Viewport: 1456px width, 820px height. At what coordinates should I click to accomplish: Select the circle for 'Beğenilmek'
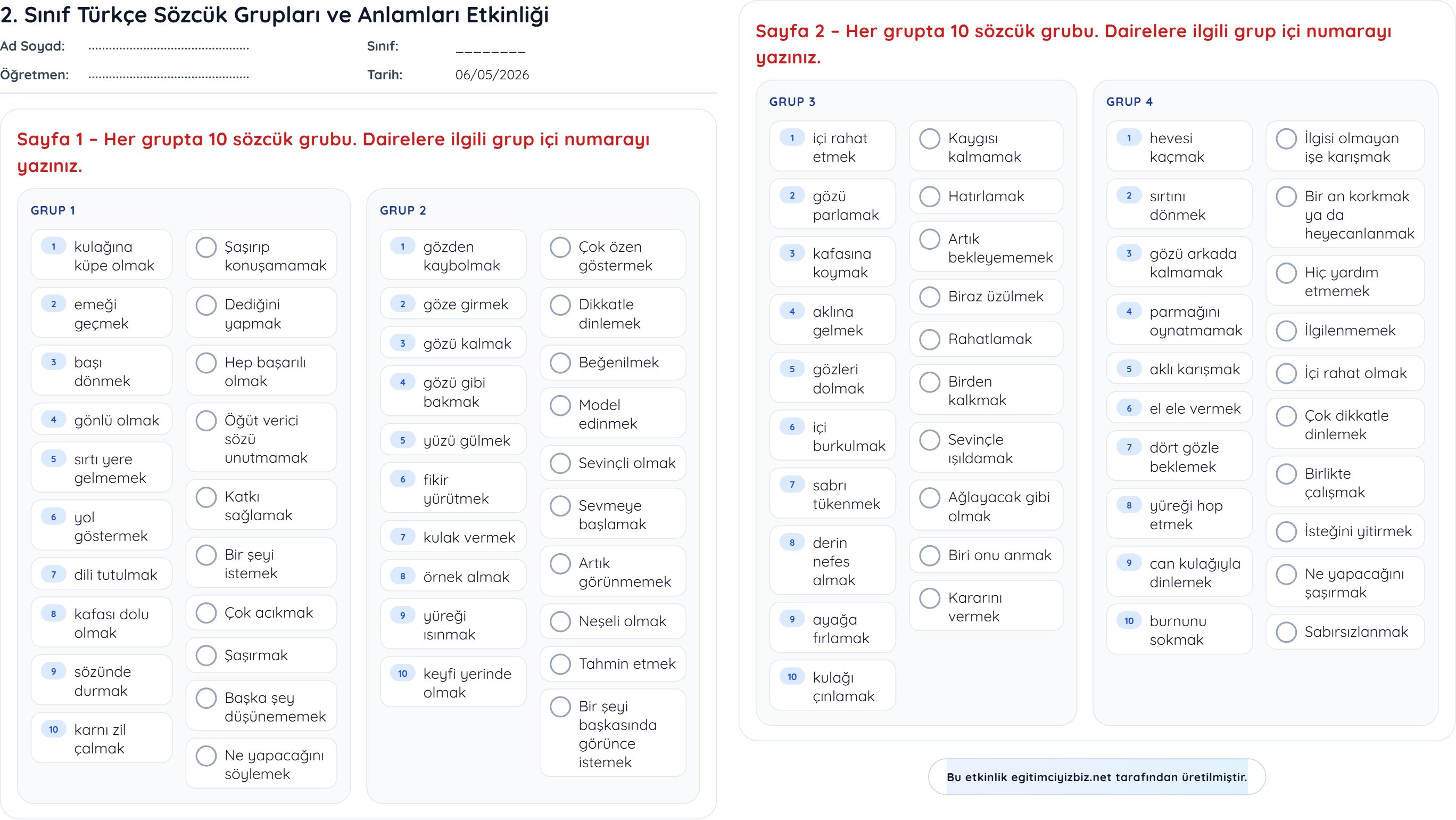pos(560,363)
